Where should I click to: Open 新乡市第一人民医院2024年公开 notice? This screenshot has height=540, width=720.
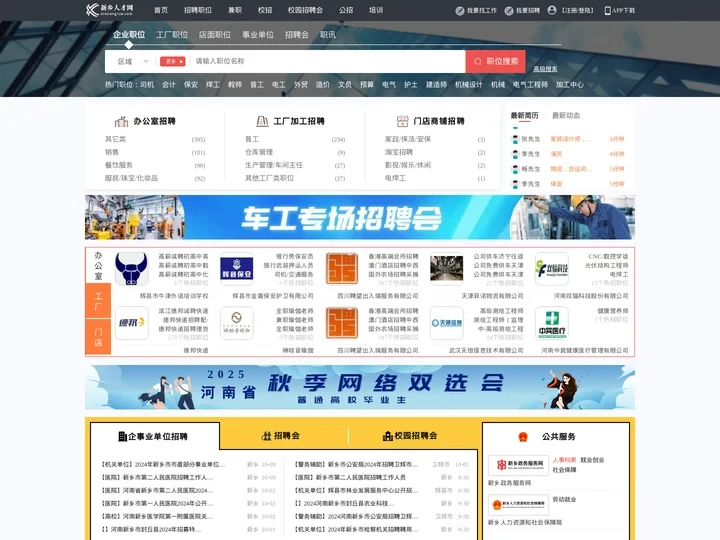pyautogui.click(x=157, y=503)
